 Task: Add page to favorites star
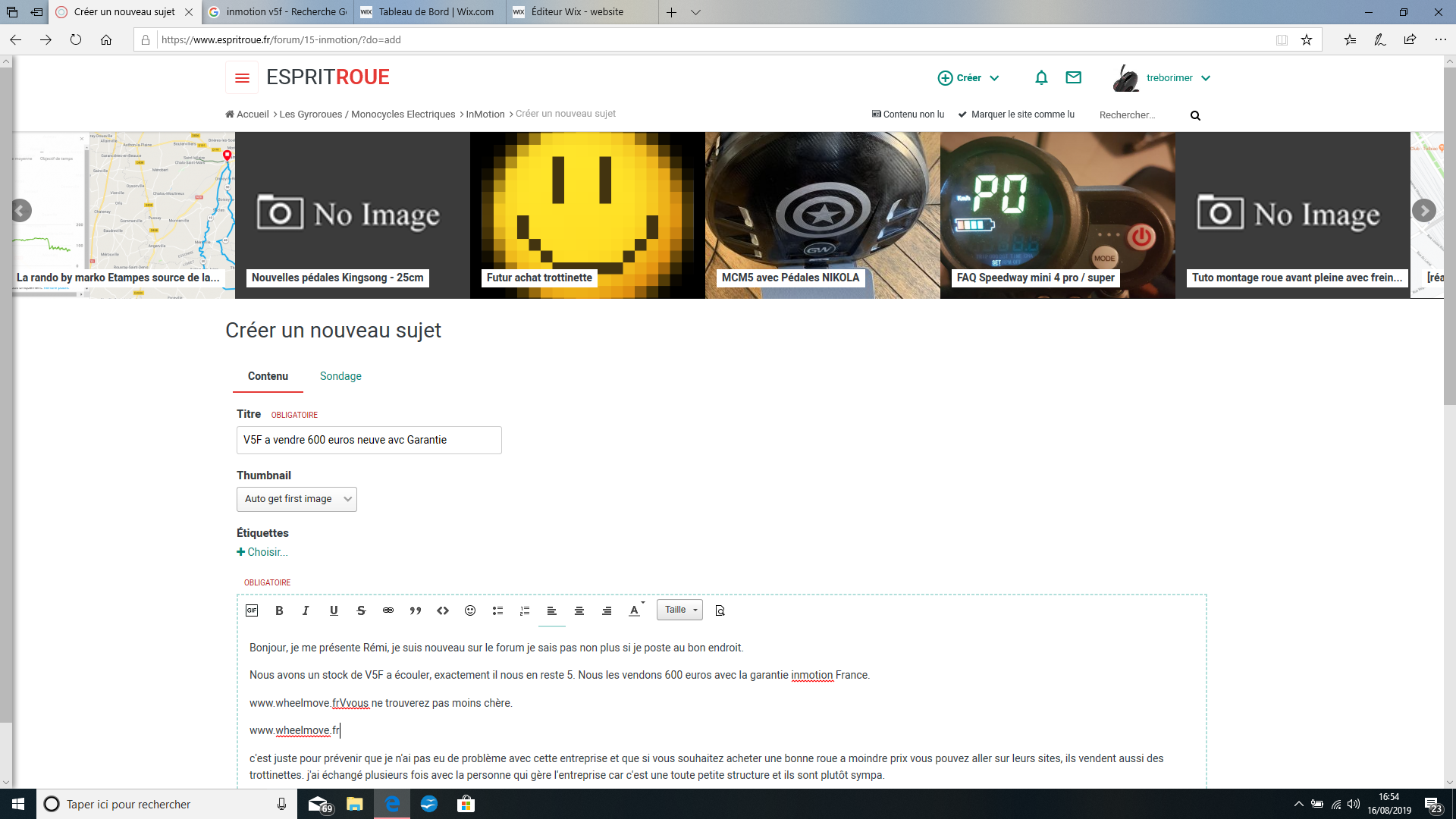pyautogui.click(x=1307, y=39)
